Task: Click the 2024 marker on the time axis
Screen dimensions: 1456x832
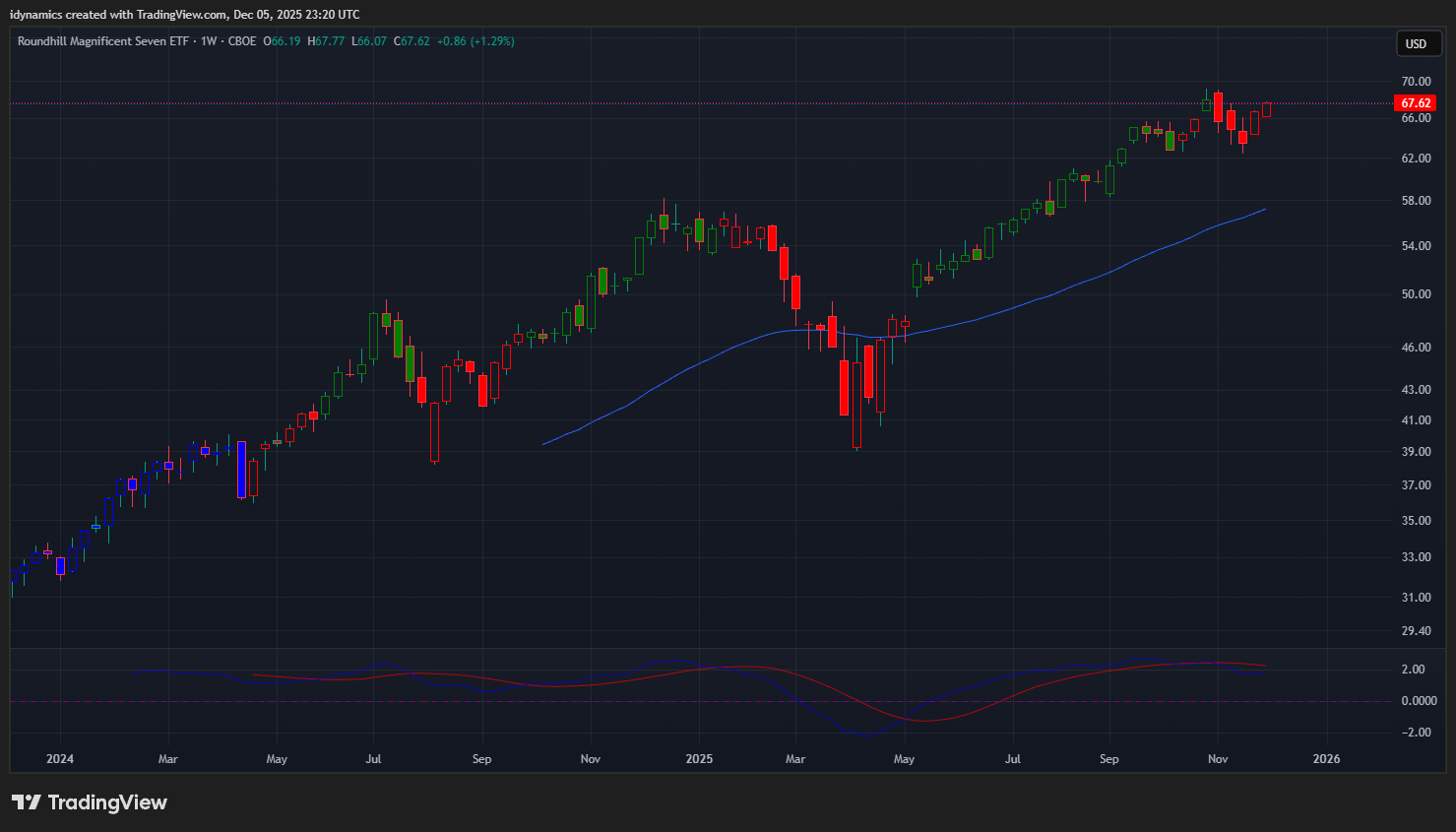Action: pos(60,759)
